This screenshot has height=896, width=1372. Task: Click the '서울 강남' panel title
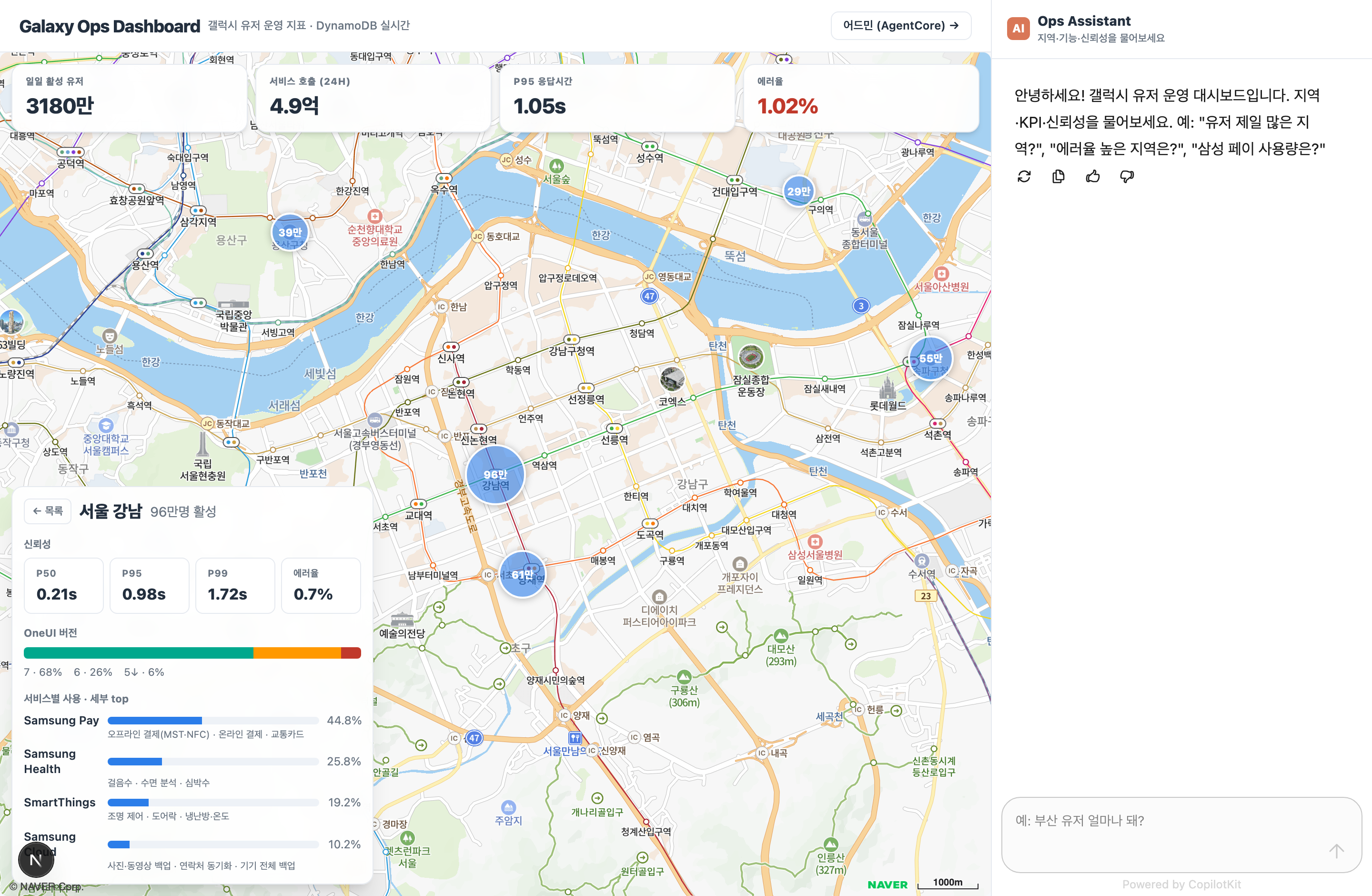point(111,511)
